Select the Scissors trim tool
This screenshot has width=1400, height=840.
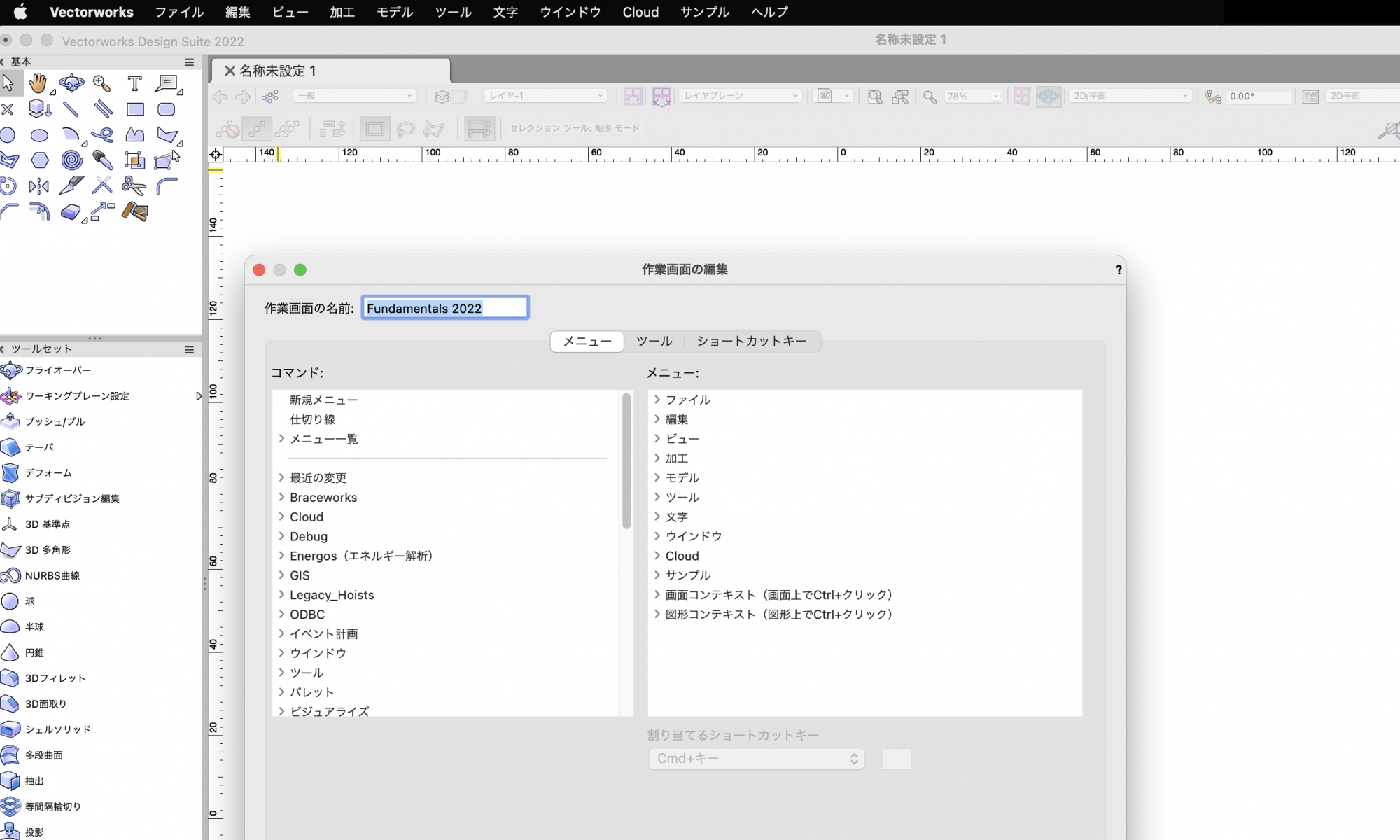coord(134,185)
